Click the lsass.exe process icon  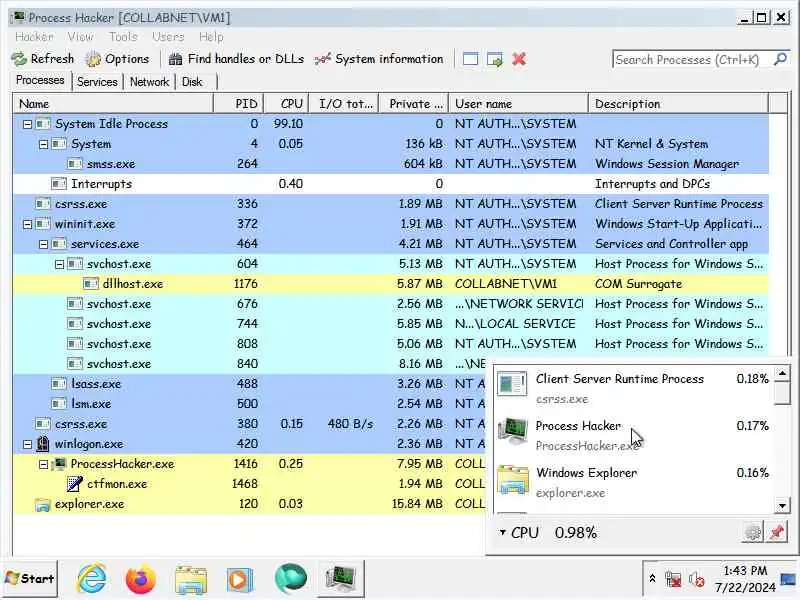pyautogui.click(x=59, y=384)
